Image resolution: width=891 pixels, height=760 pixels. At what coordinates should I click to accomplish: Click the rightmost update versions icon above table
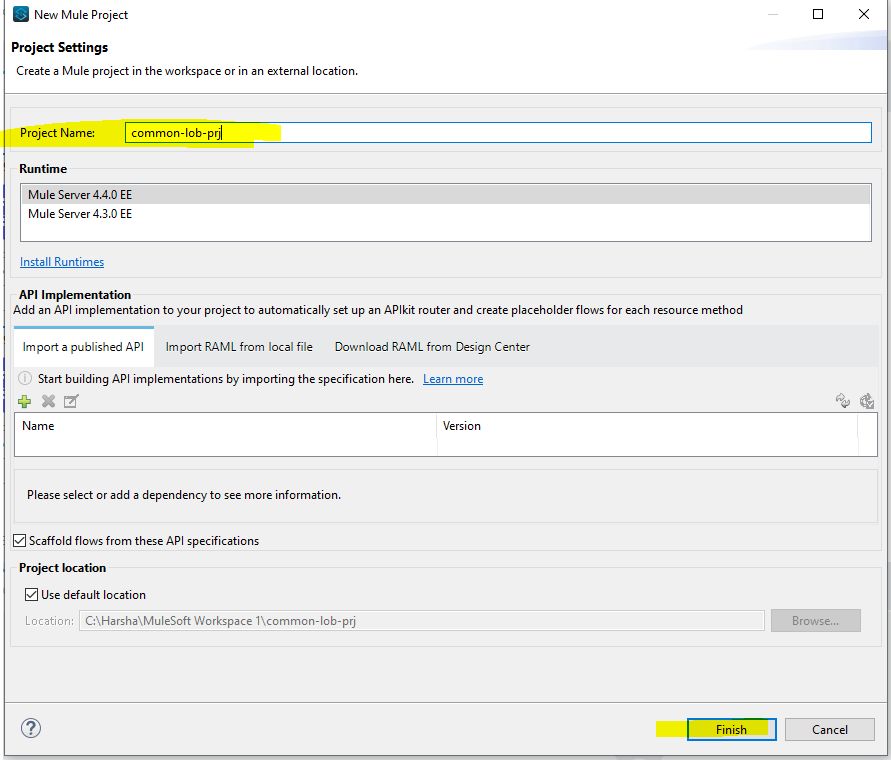pos(867,401)
